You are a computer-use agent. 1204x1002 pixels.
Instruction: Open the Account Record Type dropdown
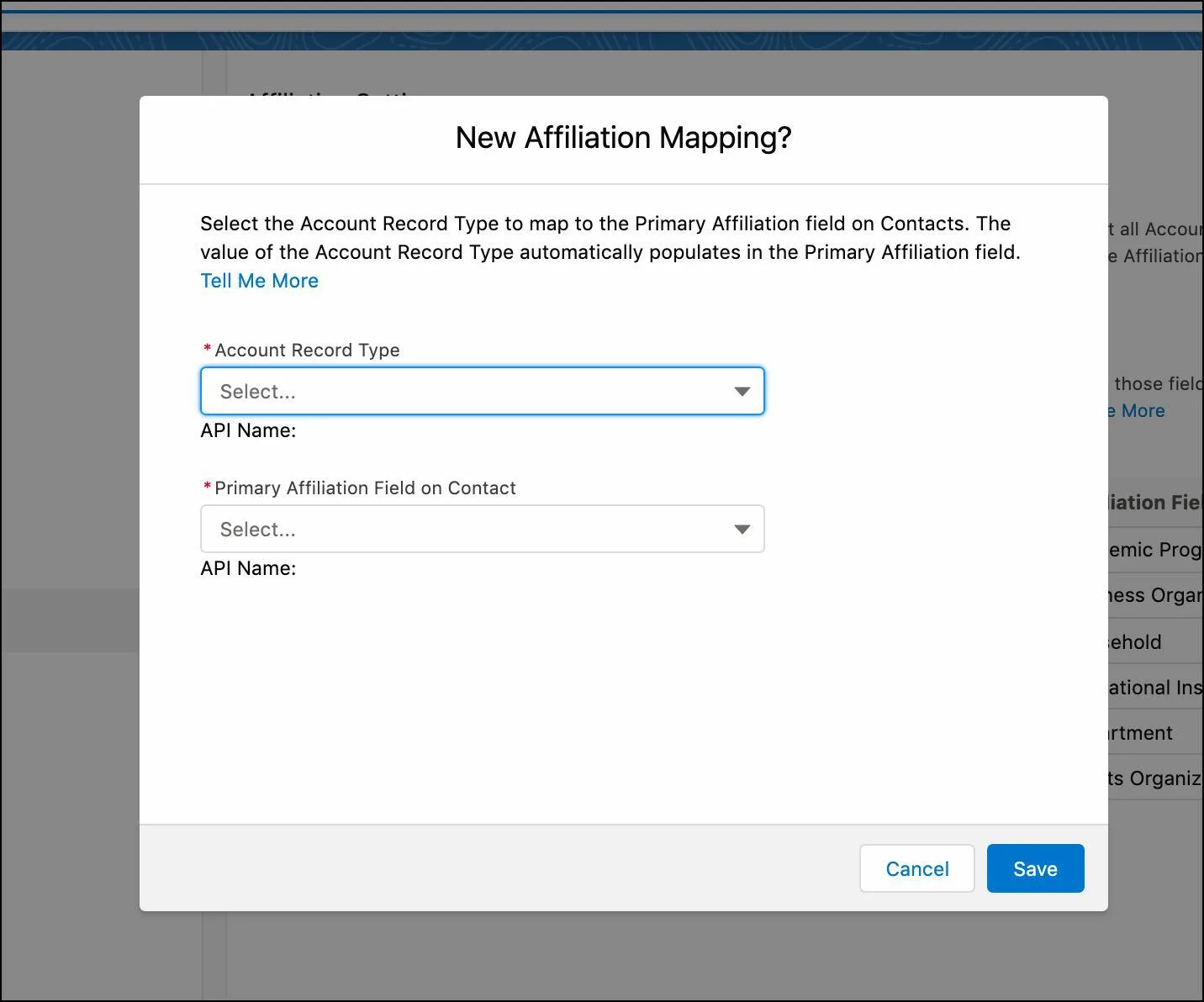click(482, 391)
